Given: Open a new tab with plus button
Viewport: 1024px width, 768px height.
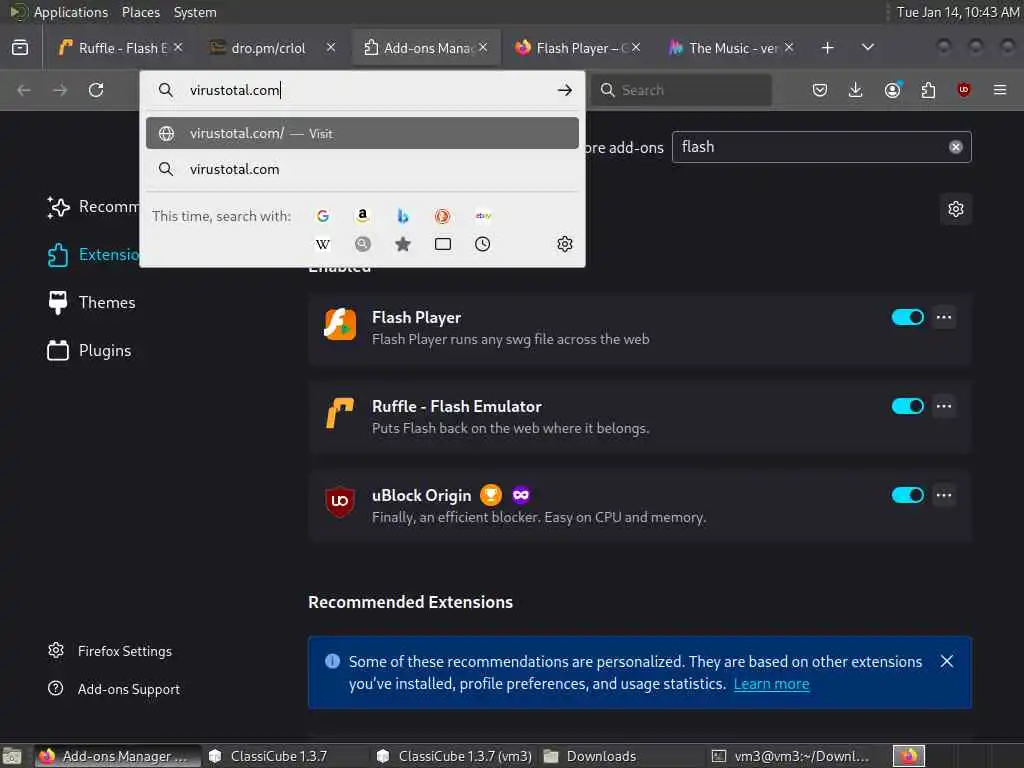Looking at the screenshot, I should [827, 48].
